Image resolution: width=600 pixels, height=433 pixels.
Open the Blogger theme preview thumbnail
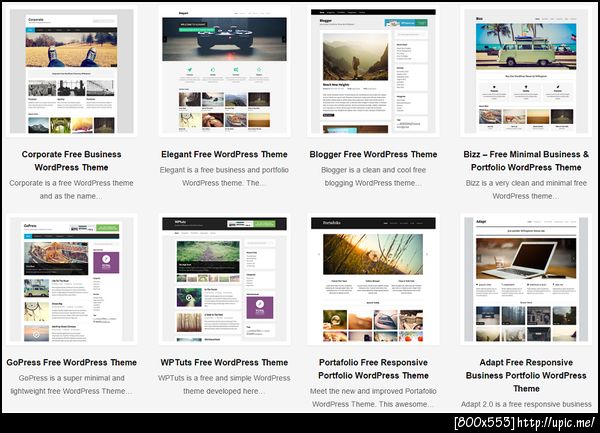point(373,71)
